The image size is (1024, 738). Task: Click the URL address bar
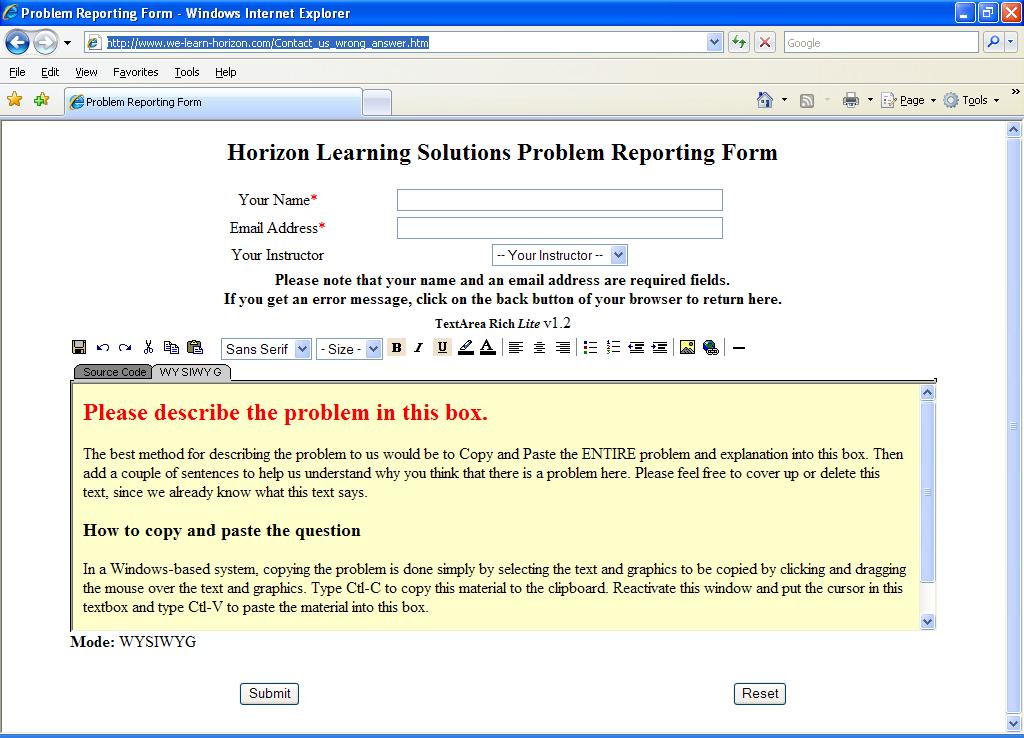click(x=395, y=43)
